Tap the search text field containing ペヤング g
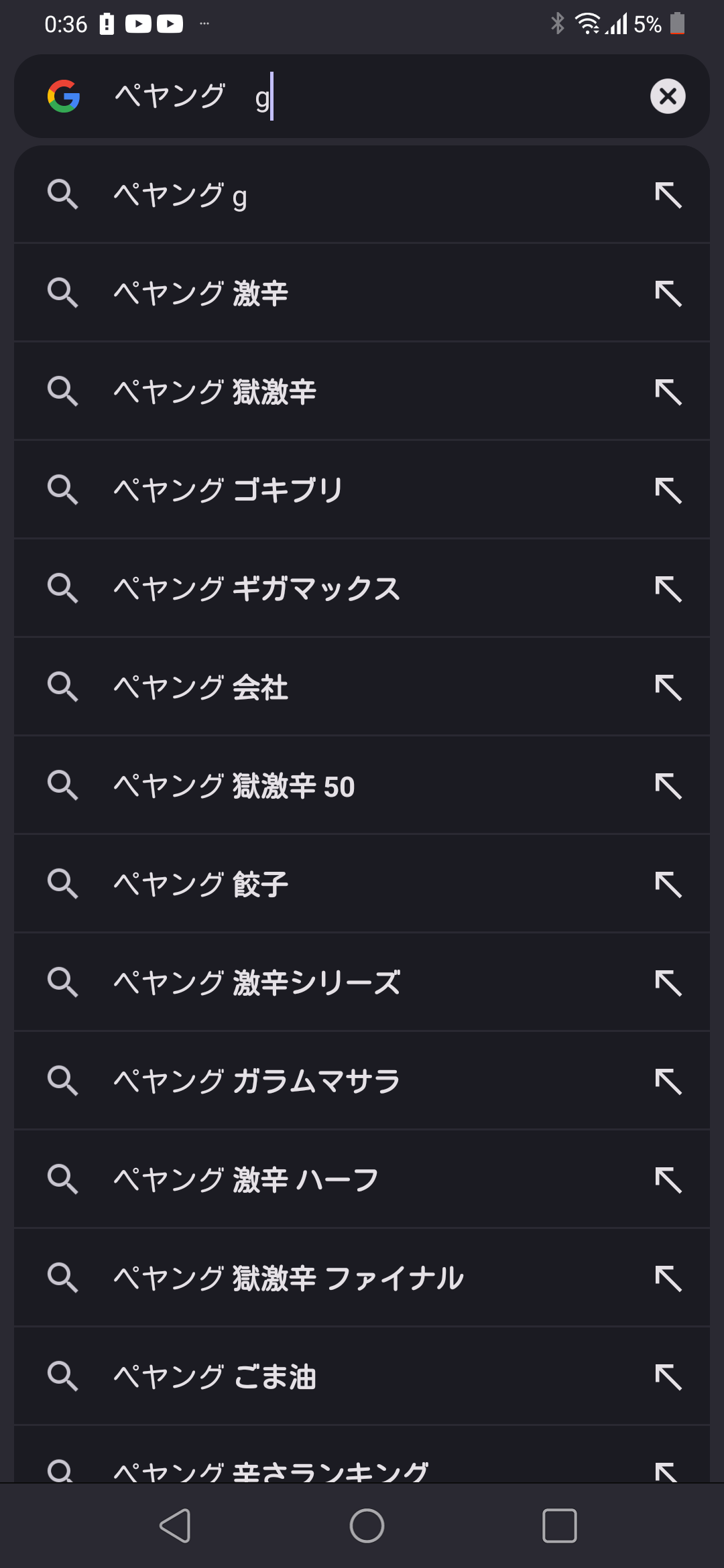The image size is (724, 1568). pos(375,96)
